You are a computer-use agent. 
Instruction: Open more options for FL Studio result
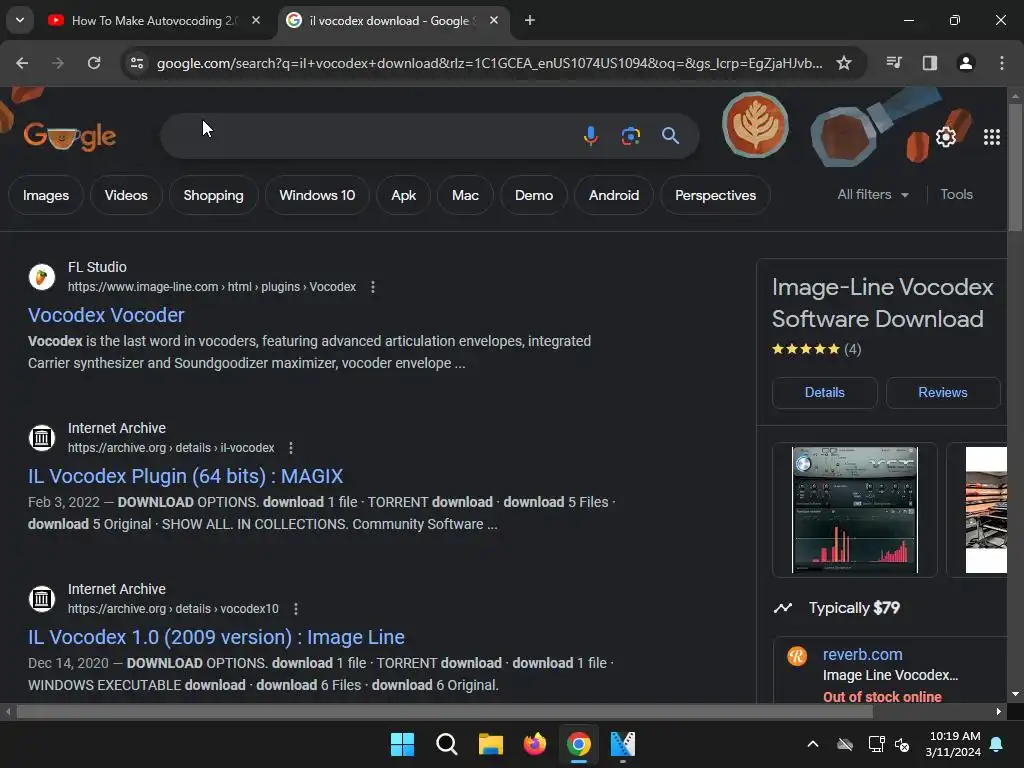point(373,287)
